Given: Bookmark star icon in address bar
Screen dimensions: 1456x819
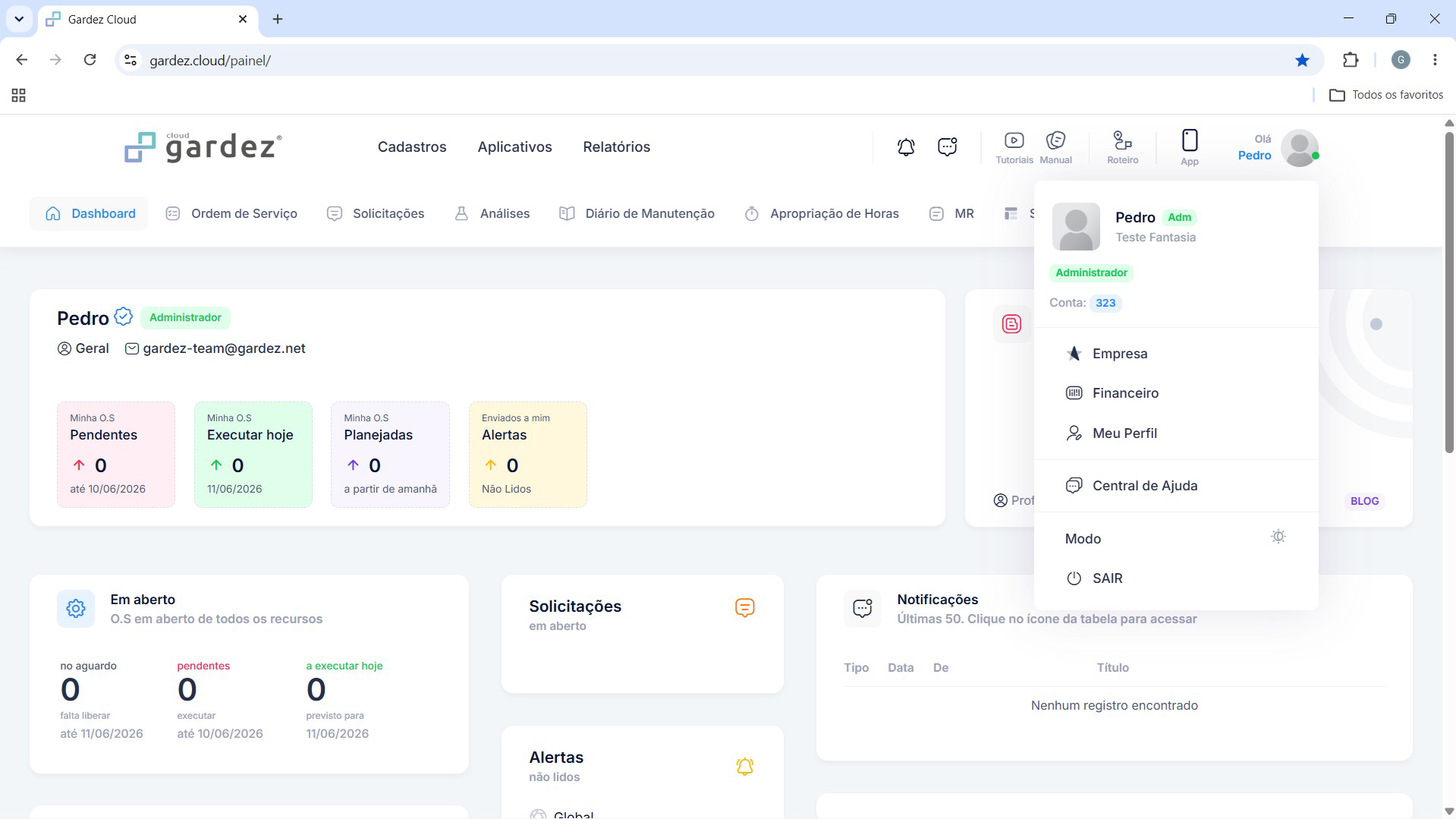Looking at the screenshot, I should click(1302, 60).
